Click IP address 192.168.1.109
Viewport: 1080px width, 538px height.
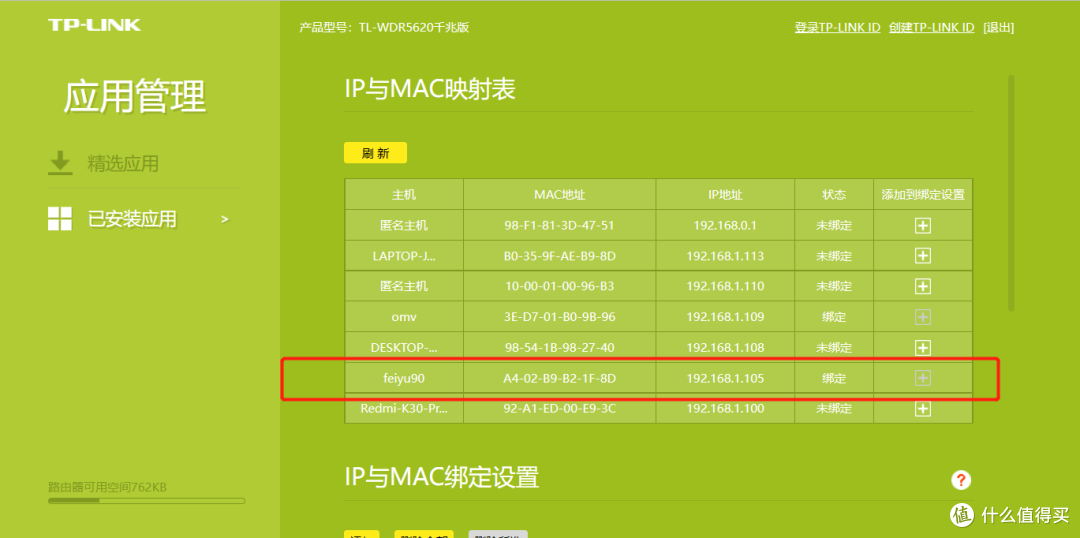[x=725, y=317]
